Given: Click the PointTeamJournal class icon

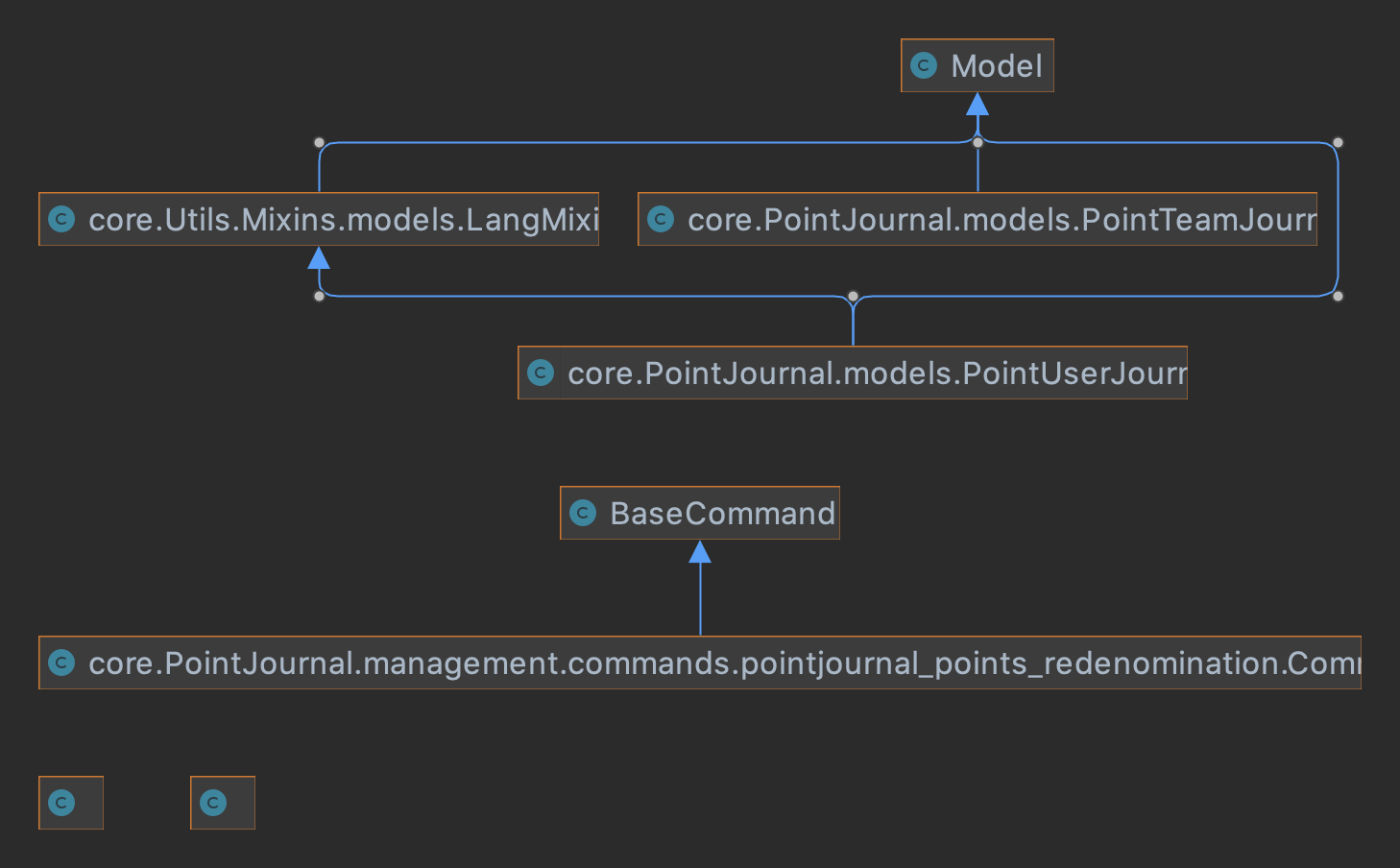Looking at the screenshot, I should click(x=661, y=219).
